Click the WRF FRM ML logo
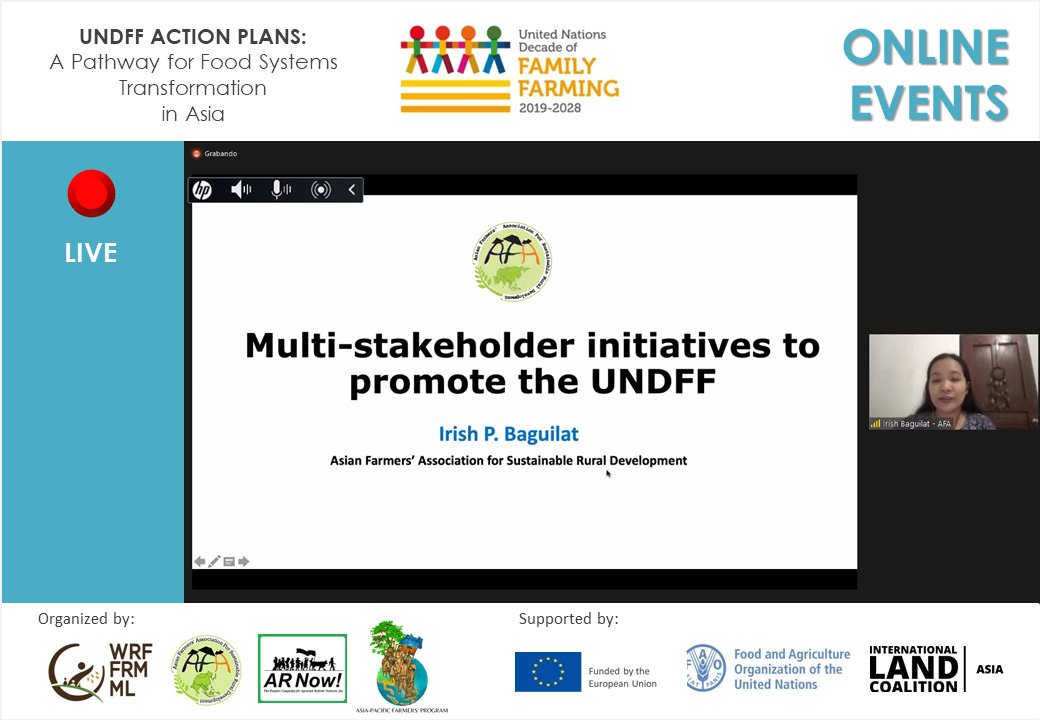This screenshot has height=720, width=1040. [100, 672]
